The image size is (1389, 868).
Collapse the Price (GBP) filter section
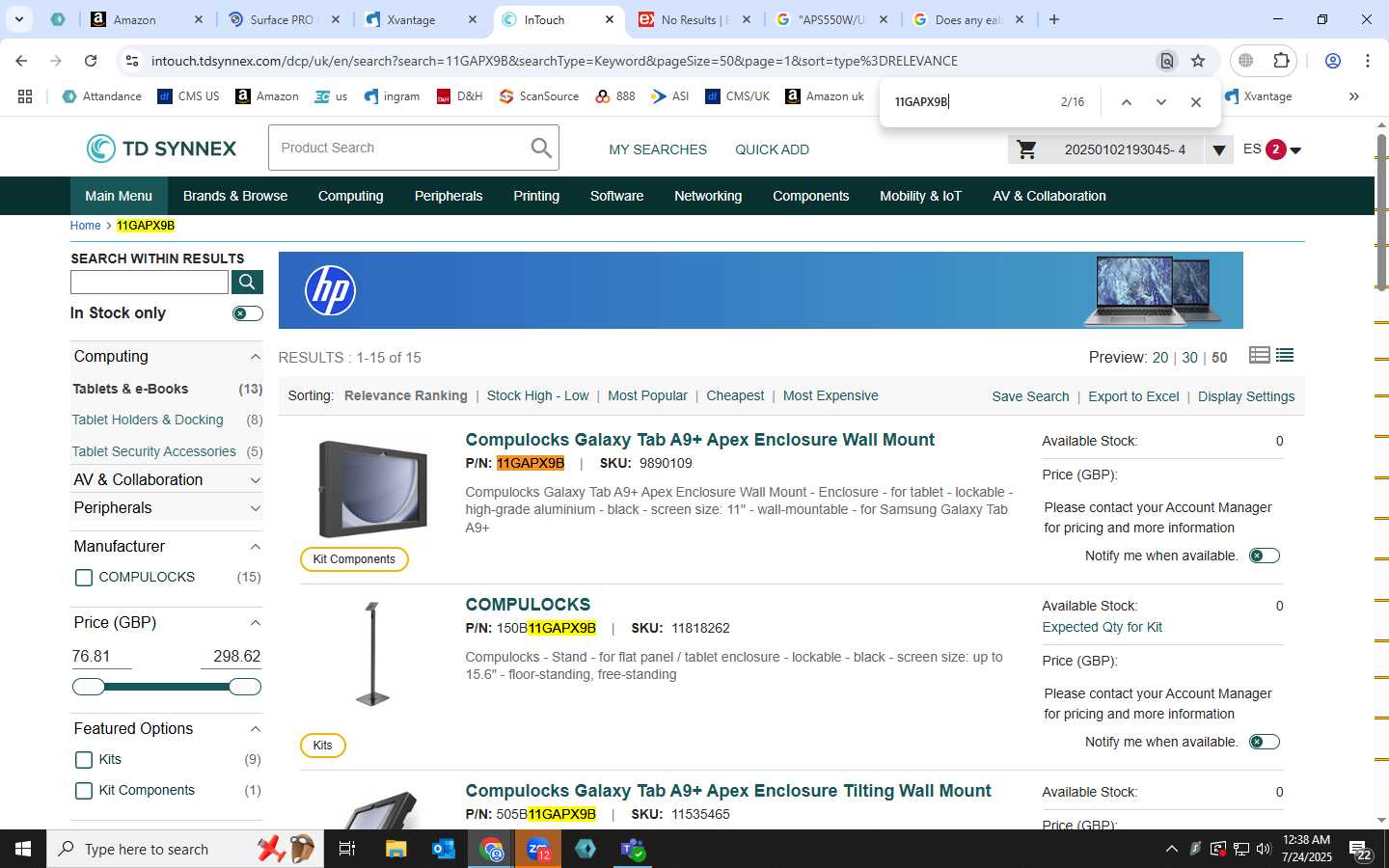coord(255,623)
